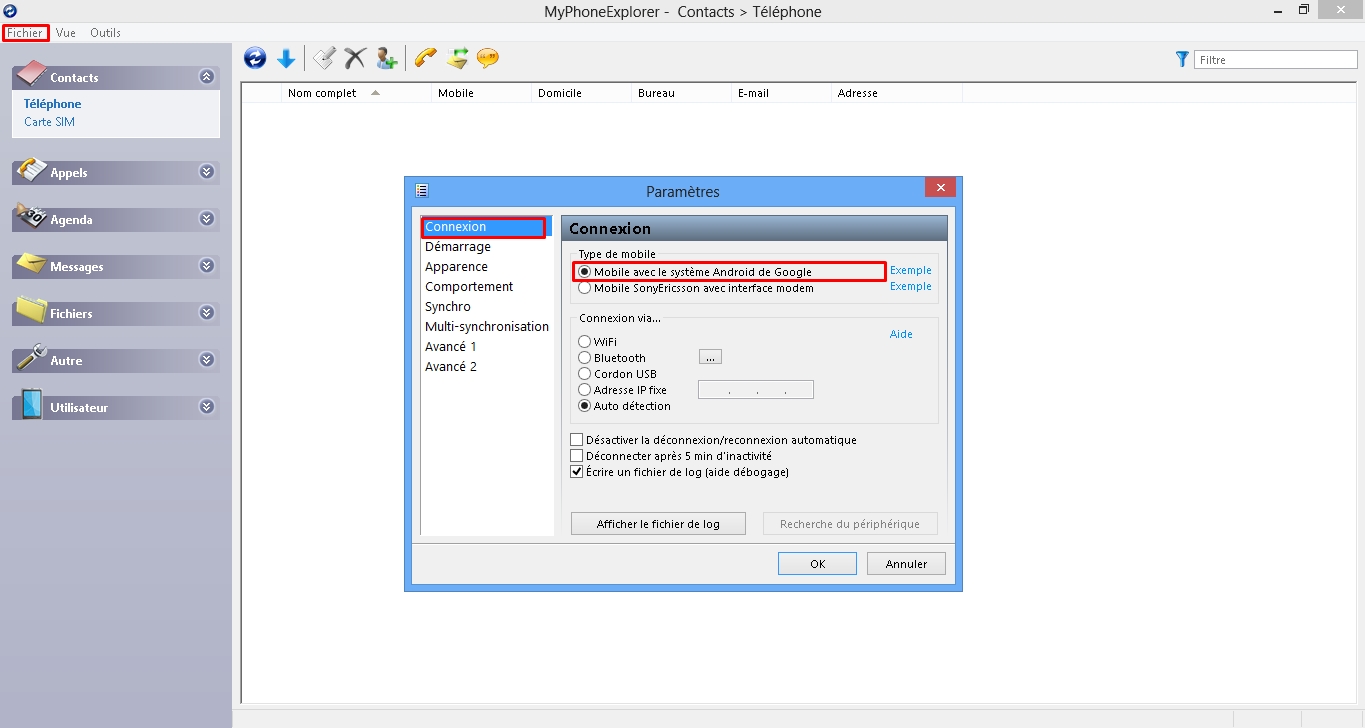The image size is (1365, 728).
Task: Choose Cordon USB connection type
Action: click(x=585, y=374)
